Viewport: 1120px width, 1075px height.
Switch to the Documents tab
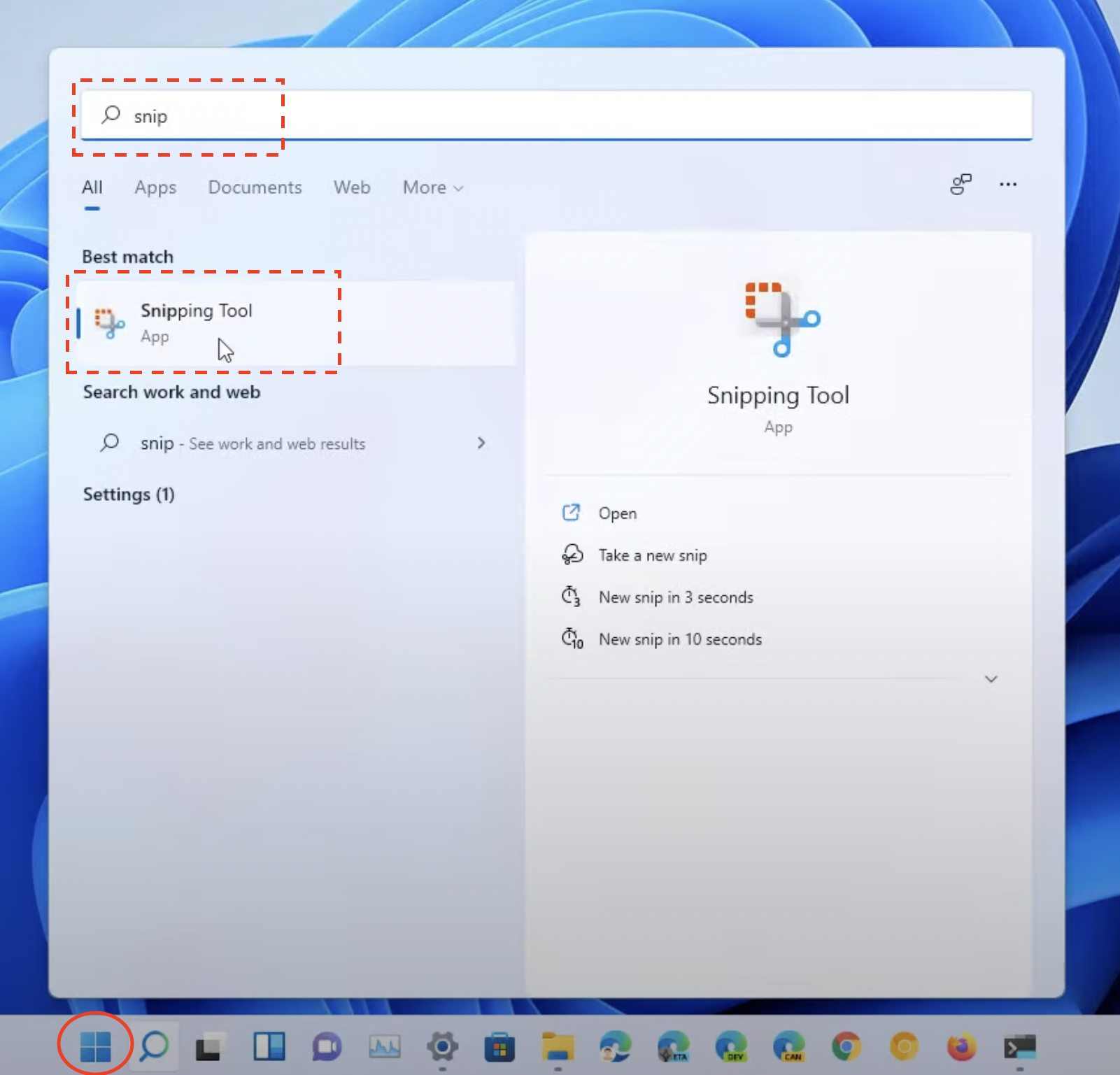pos(255,187)
